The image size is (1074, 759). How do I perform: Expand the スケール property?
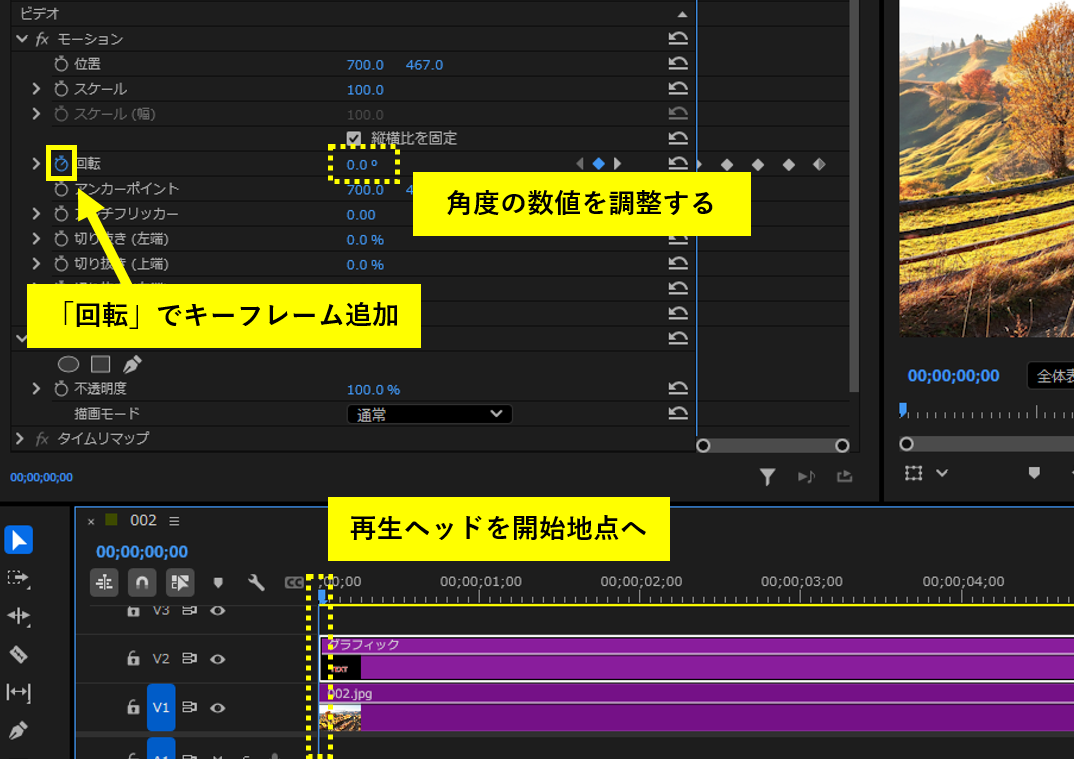tap(37, 88)
